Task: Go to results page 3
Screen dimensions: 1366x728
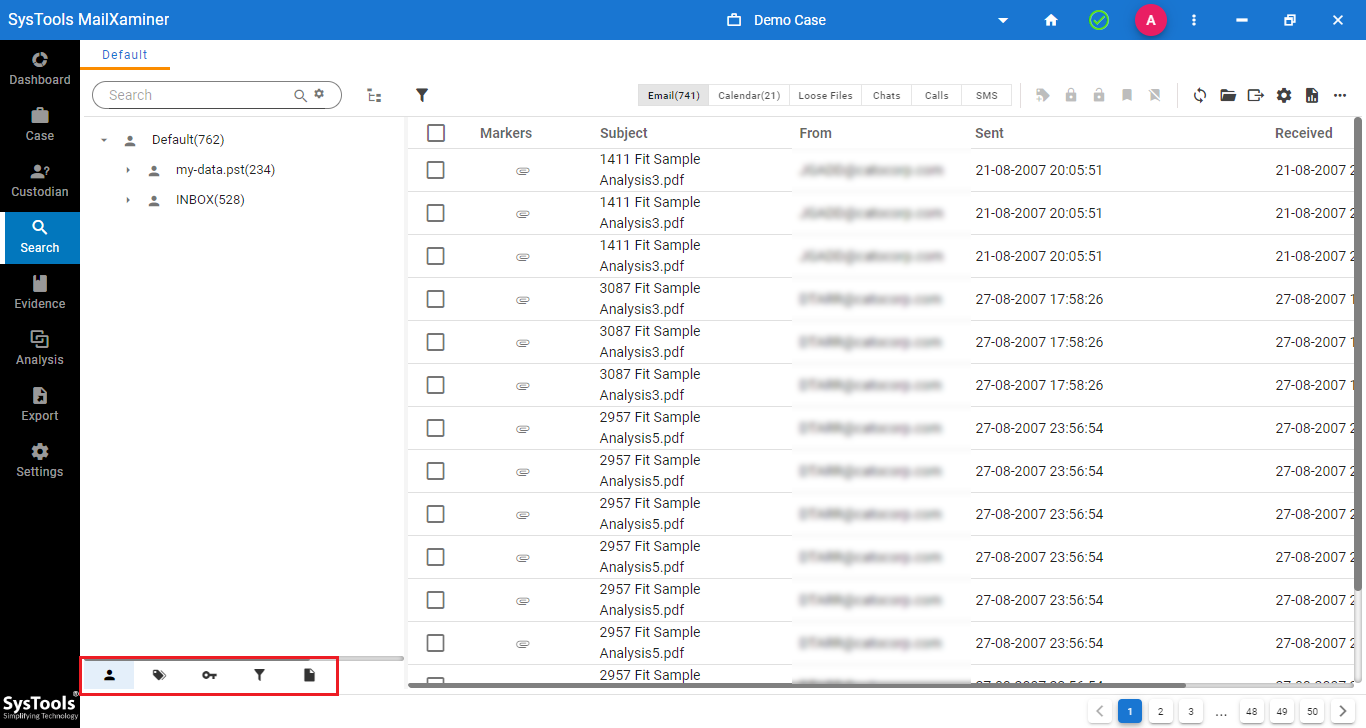Action: [1190, 712]
